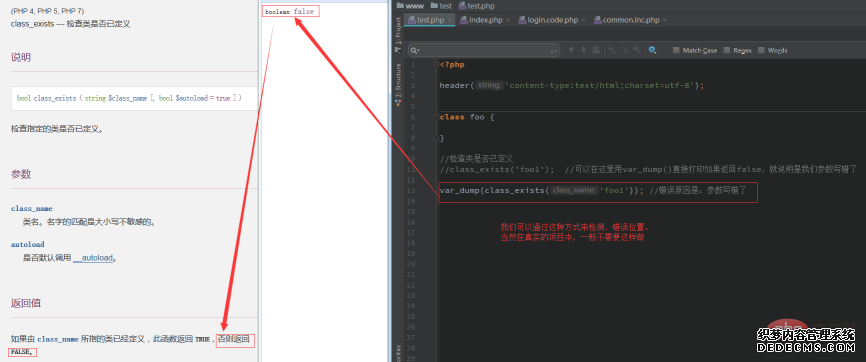Viewport: 866px width, 362px height.
Task: Click the test.php file icon in breadcrumb
Action: (x=461, y=6)
